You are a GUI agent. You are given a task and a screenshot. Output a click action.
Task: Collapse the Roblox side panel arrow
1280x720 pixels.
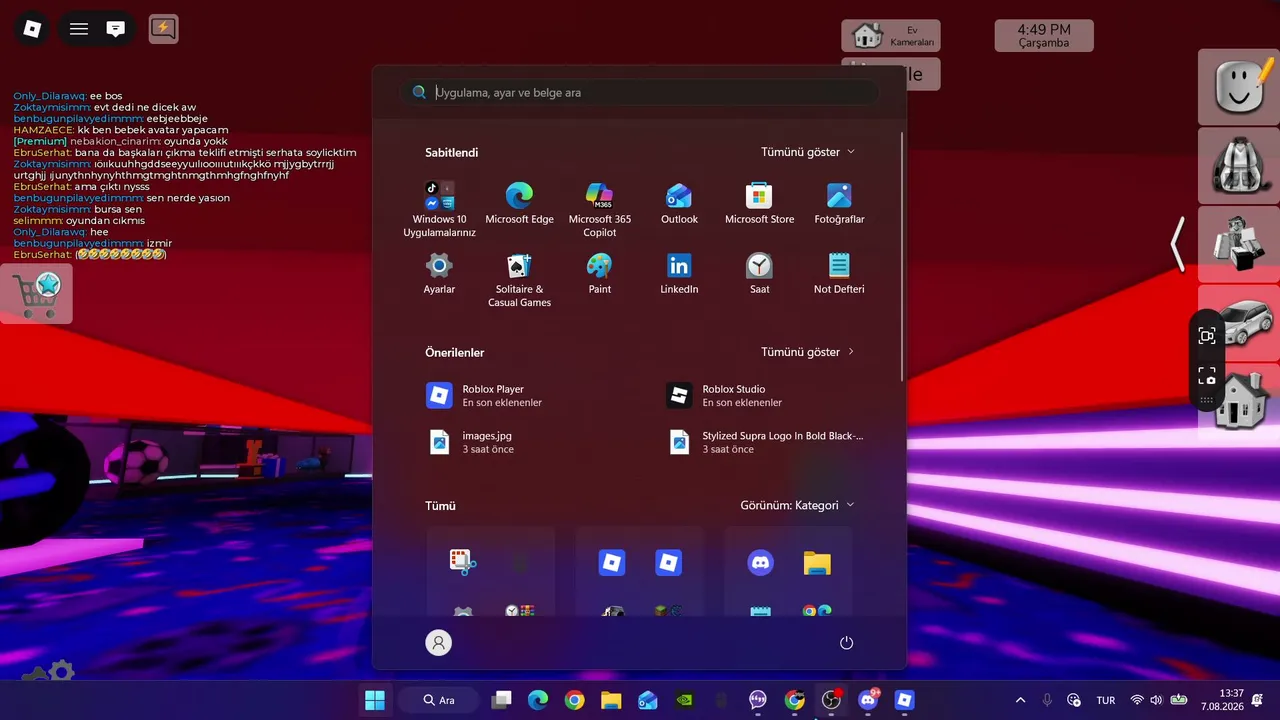point(1179,244)
